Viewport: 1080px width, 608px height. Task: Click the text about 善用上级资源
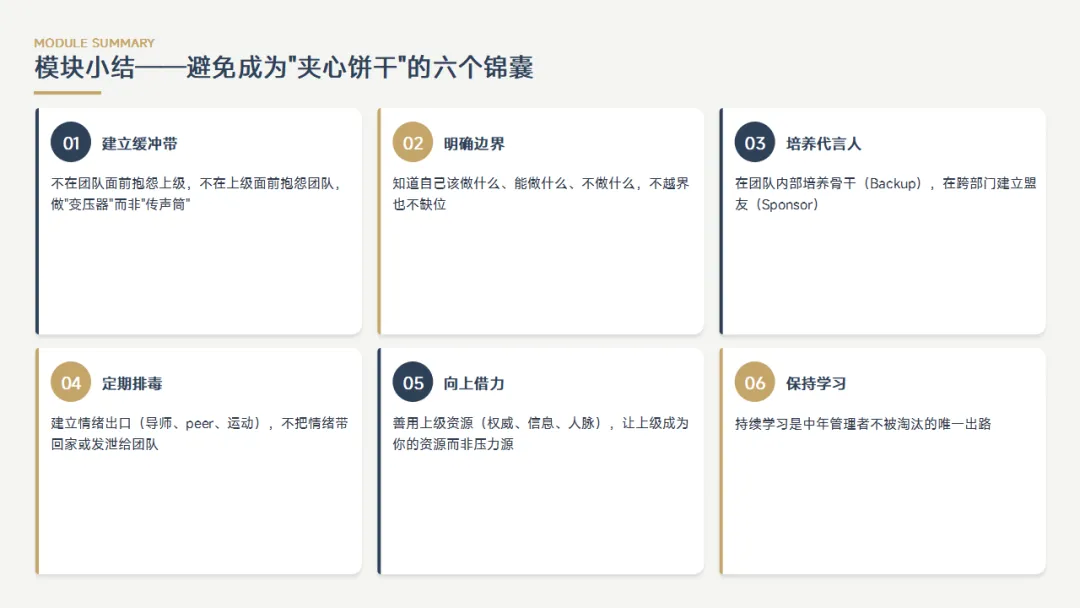[541, 433]
